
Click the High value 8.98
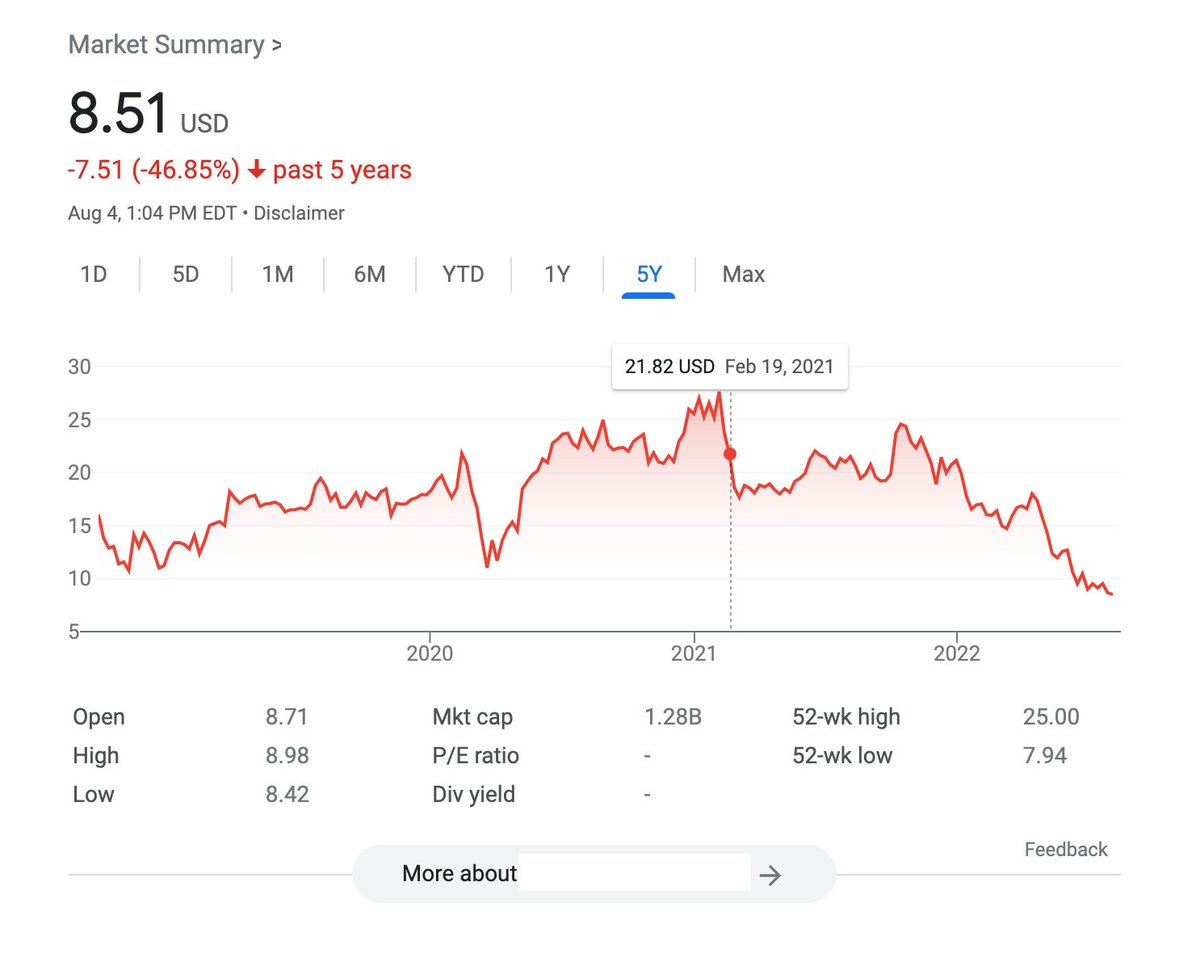tap(287, 756)
